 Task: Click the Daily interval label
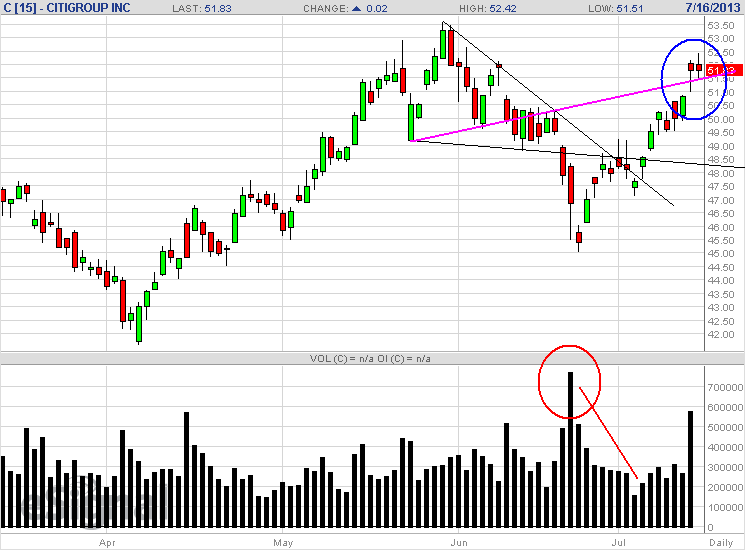tap(721, 542)
